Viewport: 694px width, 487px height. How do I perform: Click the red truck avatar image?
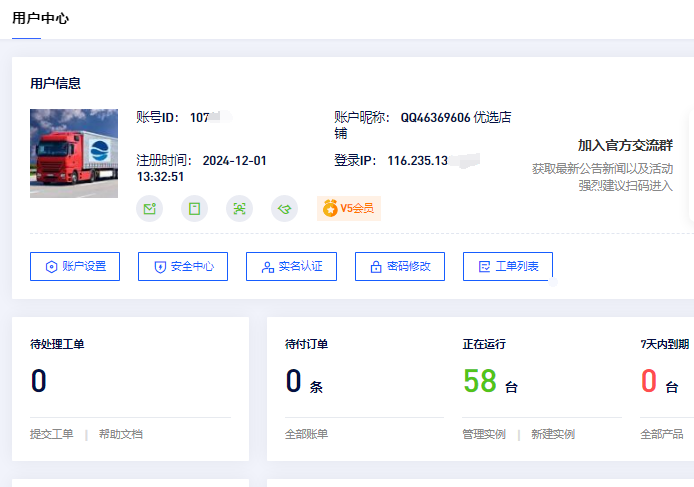point(74,153)
